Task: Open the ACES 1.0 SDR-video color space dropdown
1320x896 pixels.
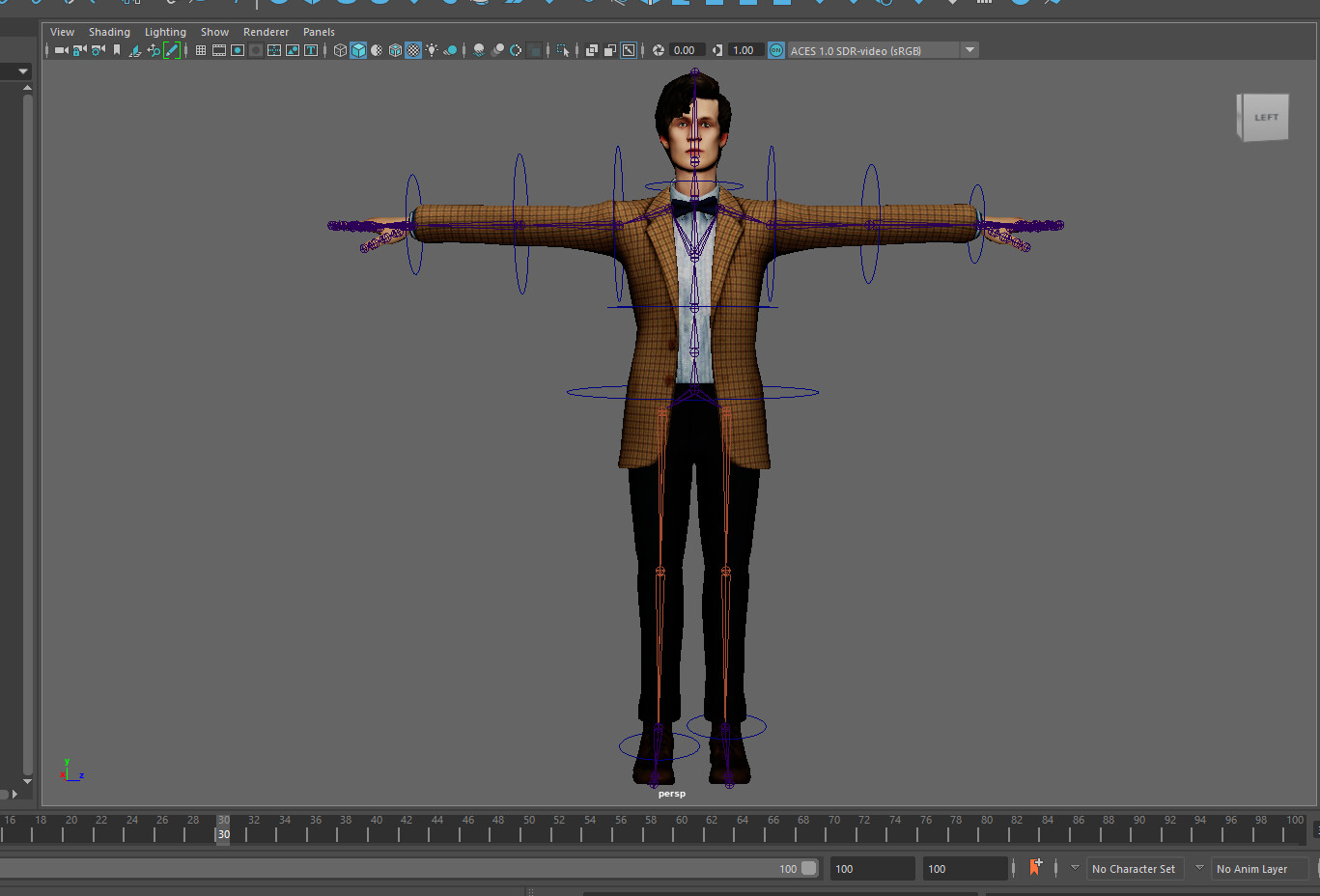Action: [x=969, y=50]
